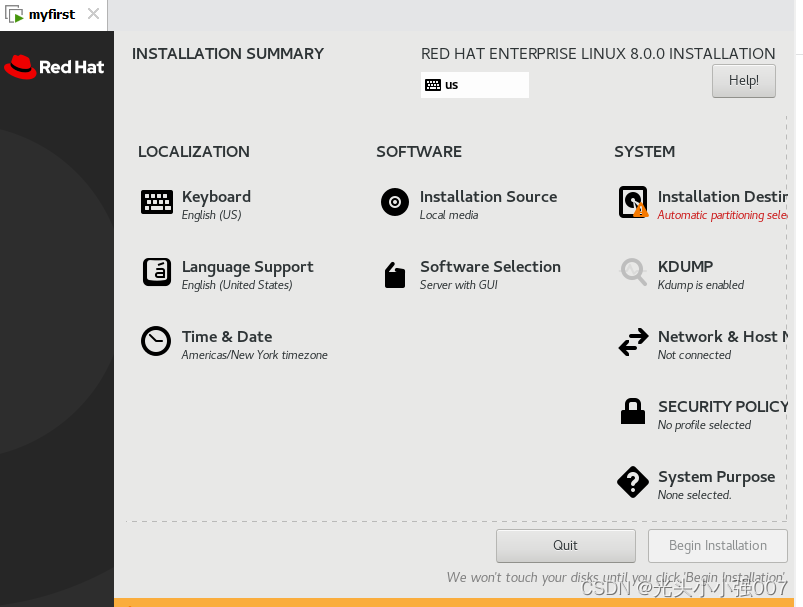Click 'Local media' text
This screenshot has width=803, height=607.
449,215
